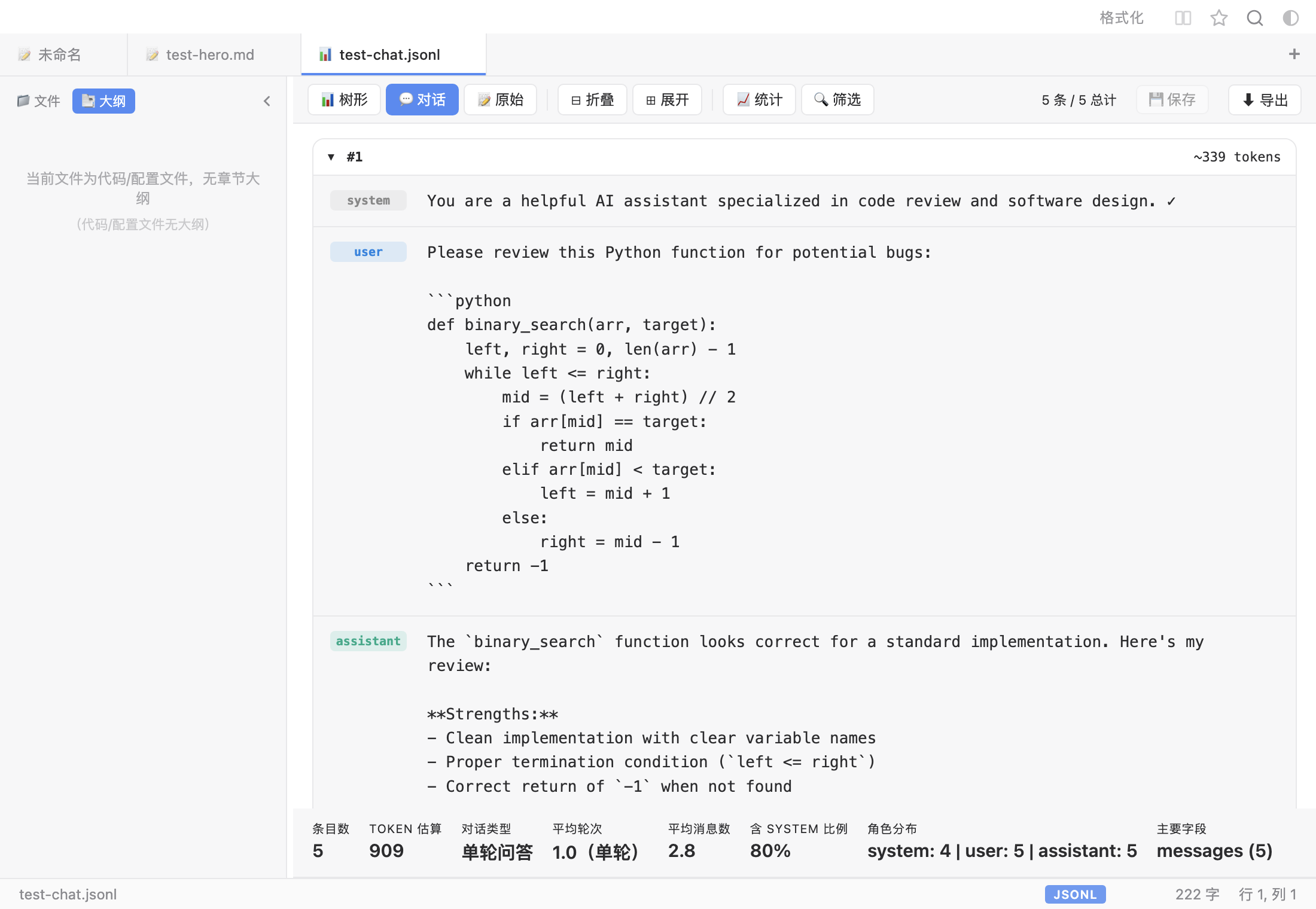Screen dimensions: 1316x909
Task: Click the system prompt message text
Action: 802,201
